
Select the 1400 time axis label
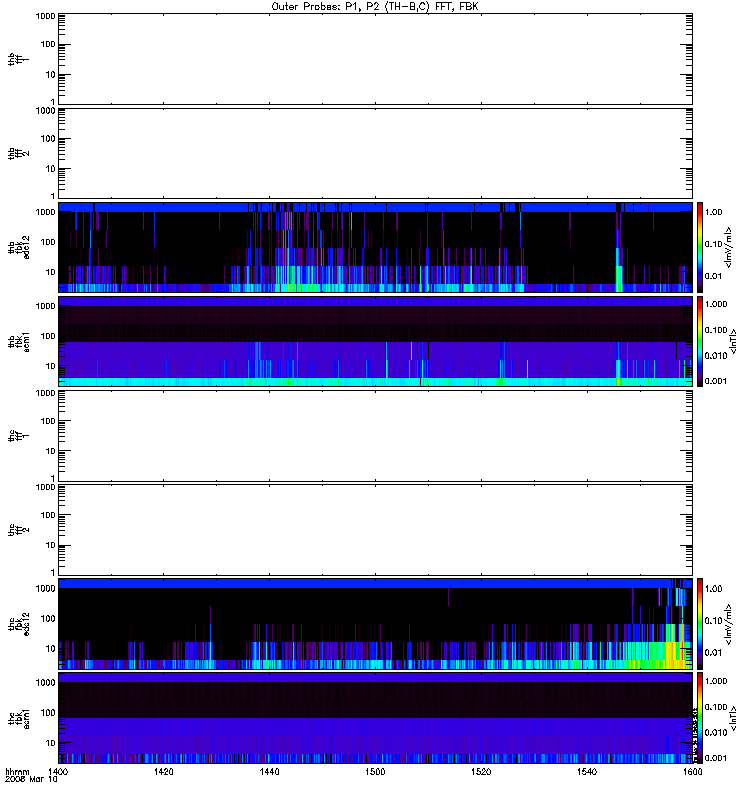[x=58, y=772]
